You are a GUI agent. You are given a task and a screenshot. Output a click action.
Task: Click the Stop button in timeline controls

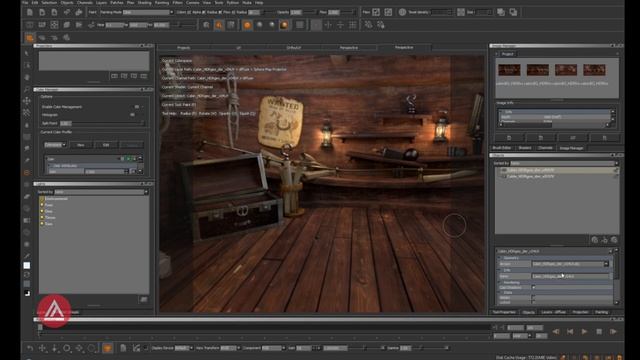tap(599, 332)
